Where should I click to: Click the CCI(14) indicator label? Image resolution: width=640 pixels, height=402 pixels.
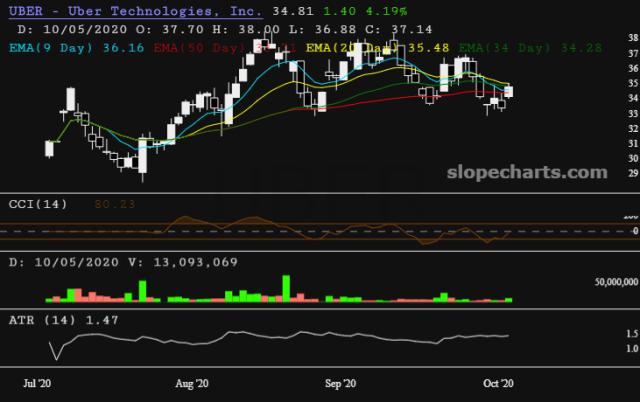click(36, 203)
